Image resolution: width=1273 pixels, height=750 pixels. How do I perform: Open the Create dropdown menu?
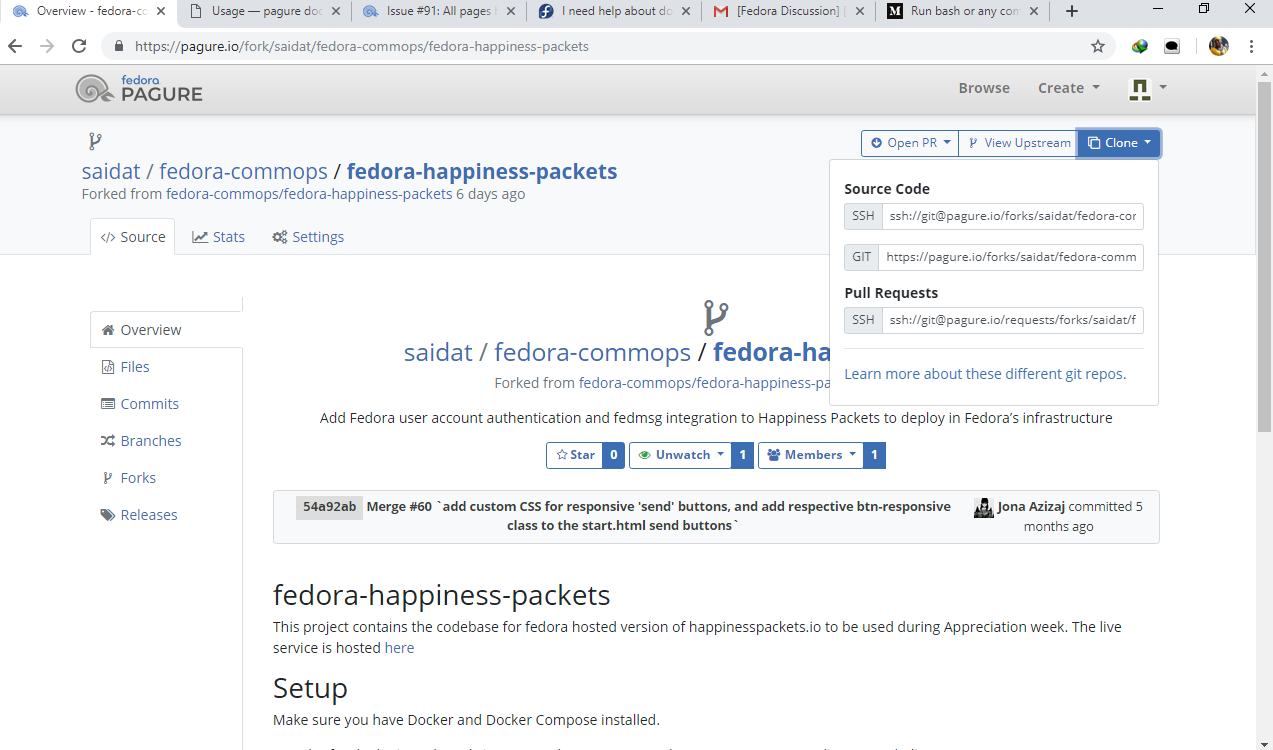click(1068, 88)
